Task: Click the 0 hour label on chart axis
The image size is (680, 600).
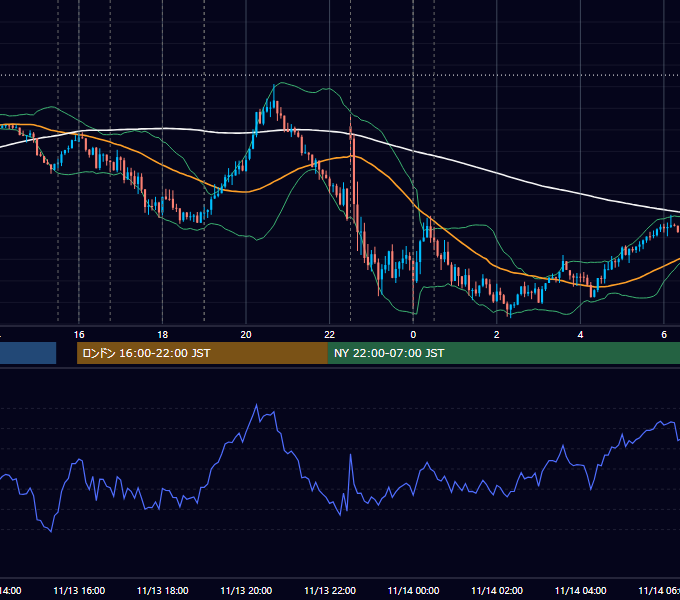Action: pyautogui.click(x=413, y=335)
